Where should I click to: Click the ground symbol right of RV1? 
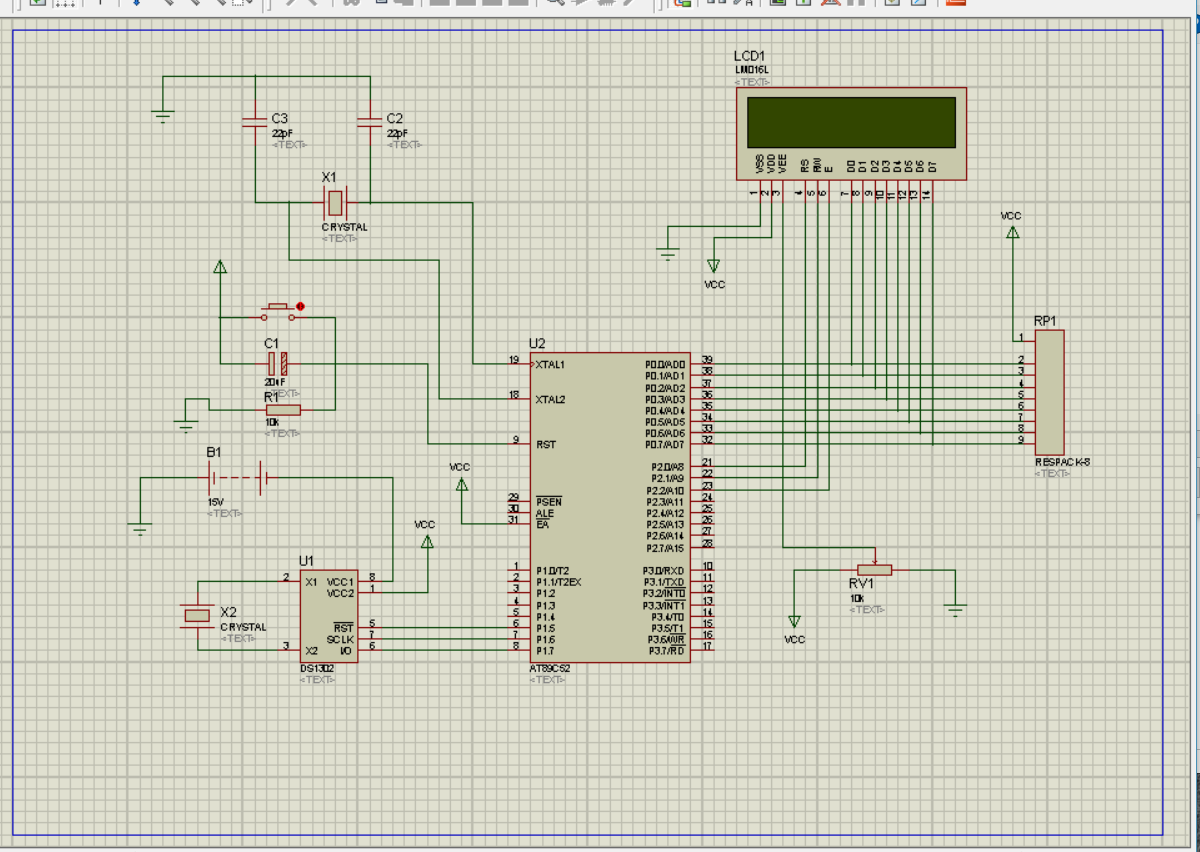tap(955, 608)
